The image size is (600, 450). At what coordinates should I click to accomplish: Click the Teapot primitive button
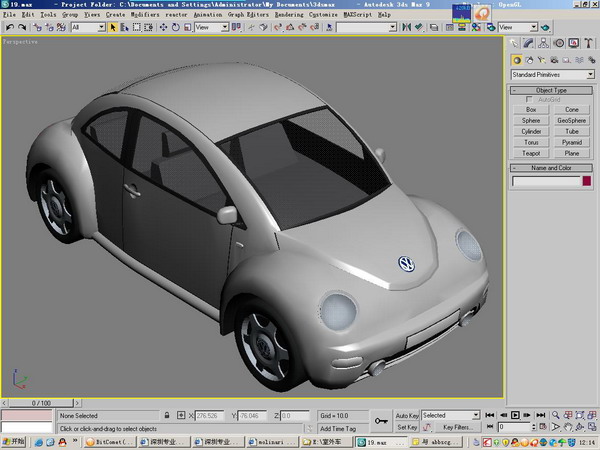[x=531, y=153]
